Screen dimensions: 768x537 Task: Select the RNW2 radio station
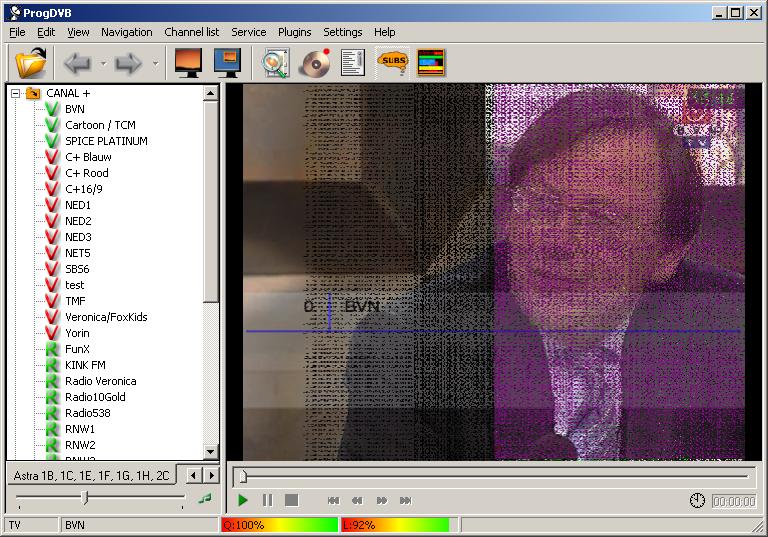coord(80,445)
